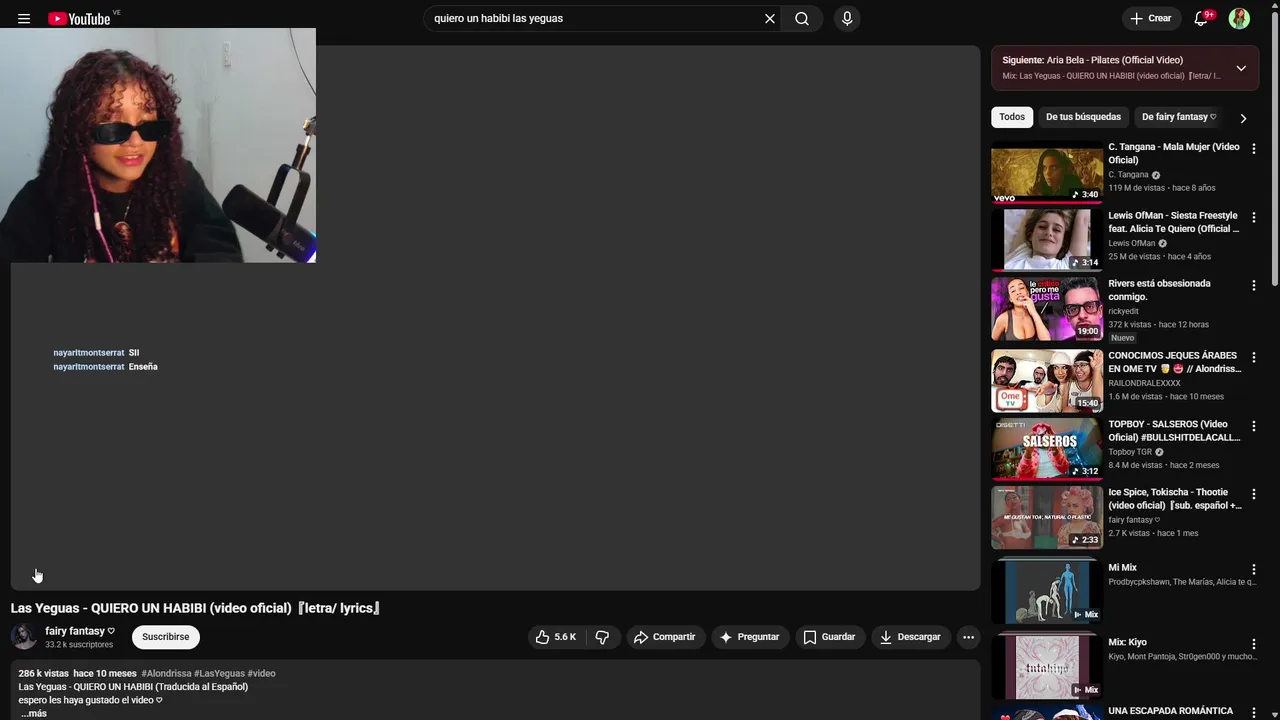1280x720 pixels.
Task: Open options for Mi Mix
Action: tap(1254, 569)
